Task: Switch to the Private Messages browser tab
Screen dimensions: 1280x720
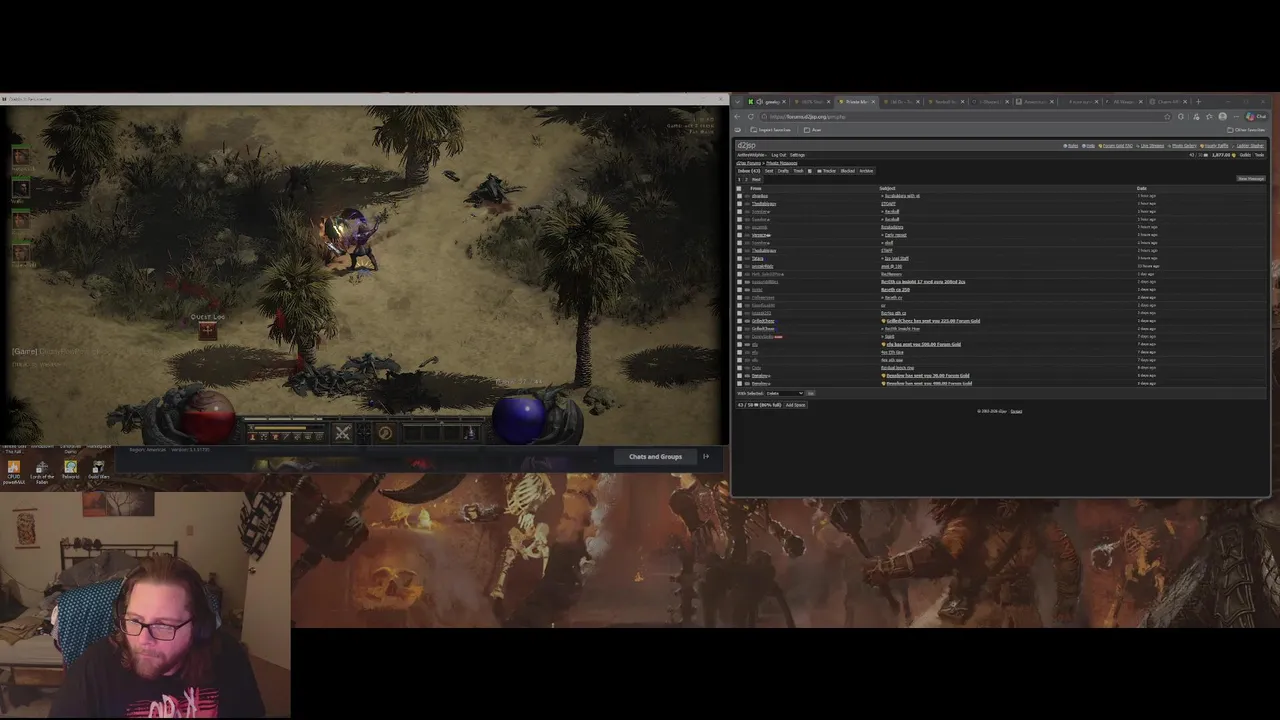Action: pyautogui.click(x=856, y=101)
